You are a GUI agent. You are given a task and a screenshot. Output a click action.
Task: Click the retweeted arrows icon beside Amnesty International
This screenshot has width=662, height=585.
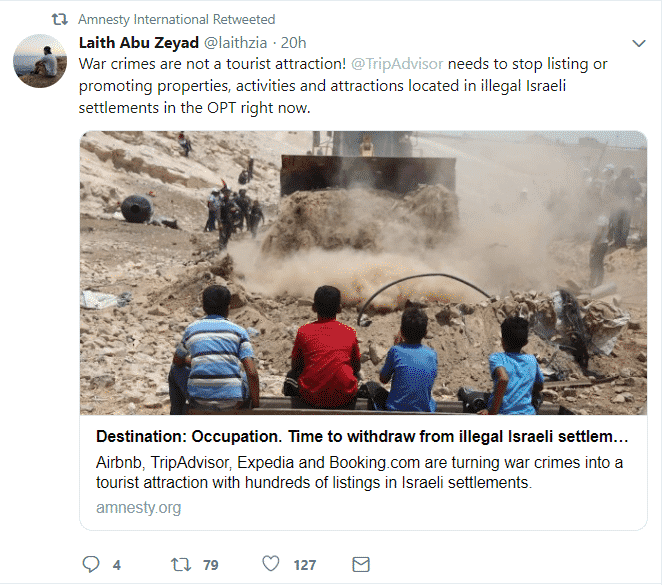(x=60, y=19)
